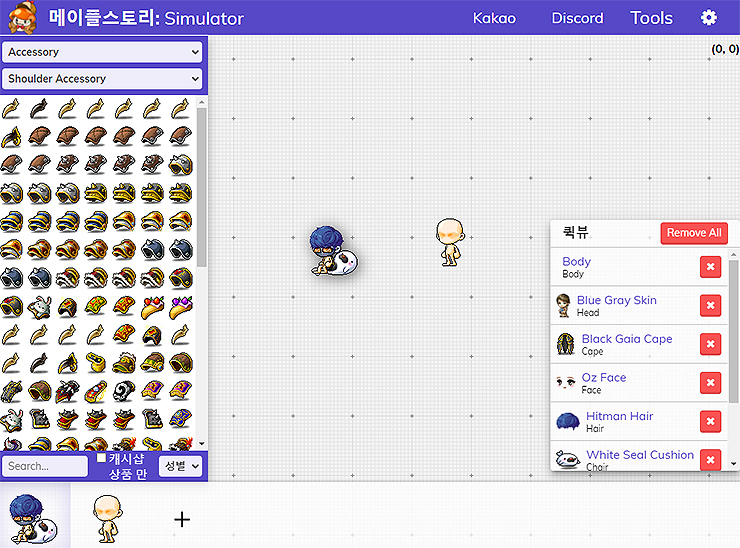
Task: Click the Remove All button
Action: click(x=694, y=233)
